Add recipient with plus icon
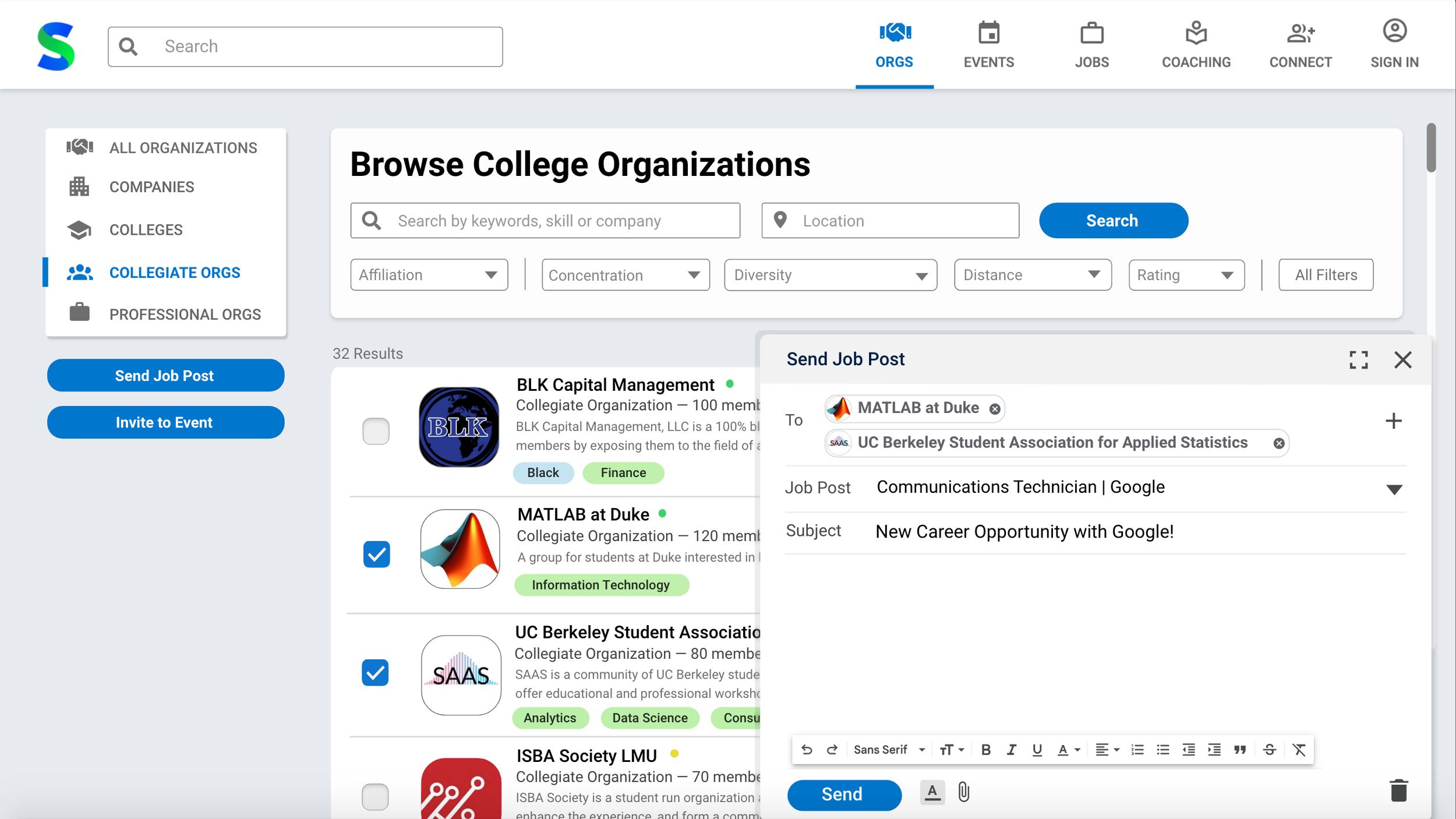 (1393, 421)
